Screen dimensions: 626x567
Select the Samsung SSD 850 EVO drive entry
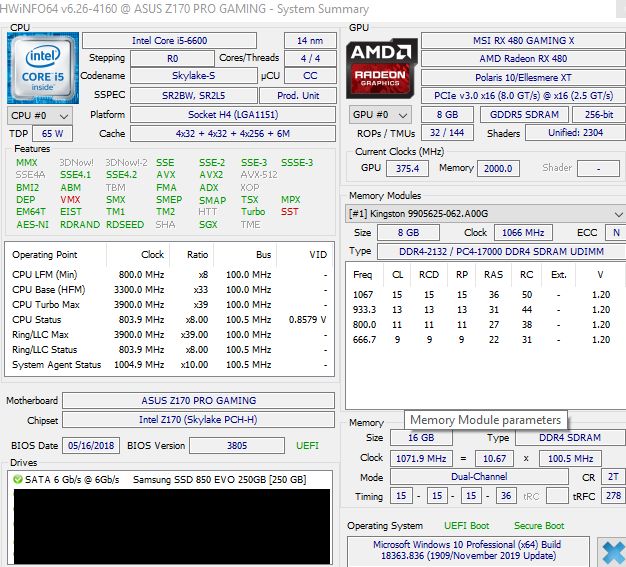(169, 480)
